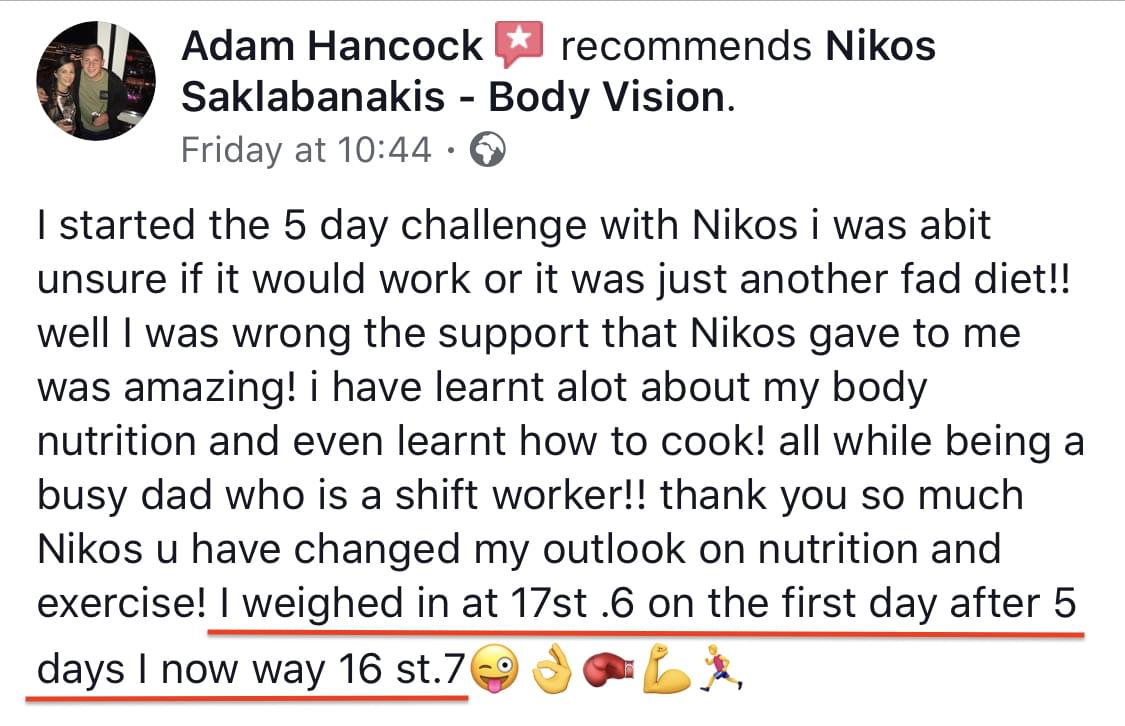Click the Adam Hancock name link

(334, 46)
